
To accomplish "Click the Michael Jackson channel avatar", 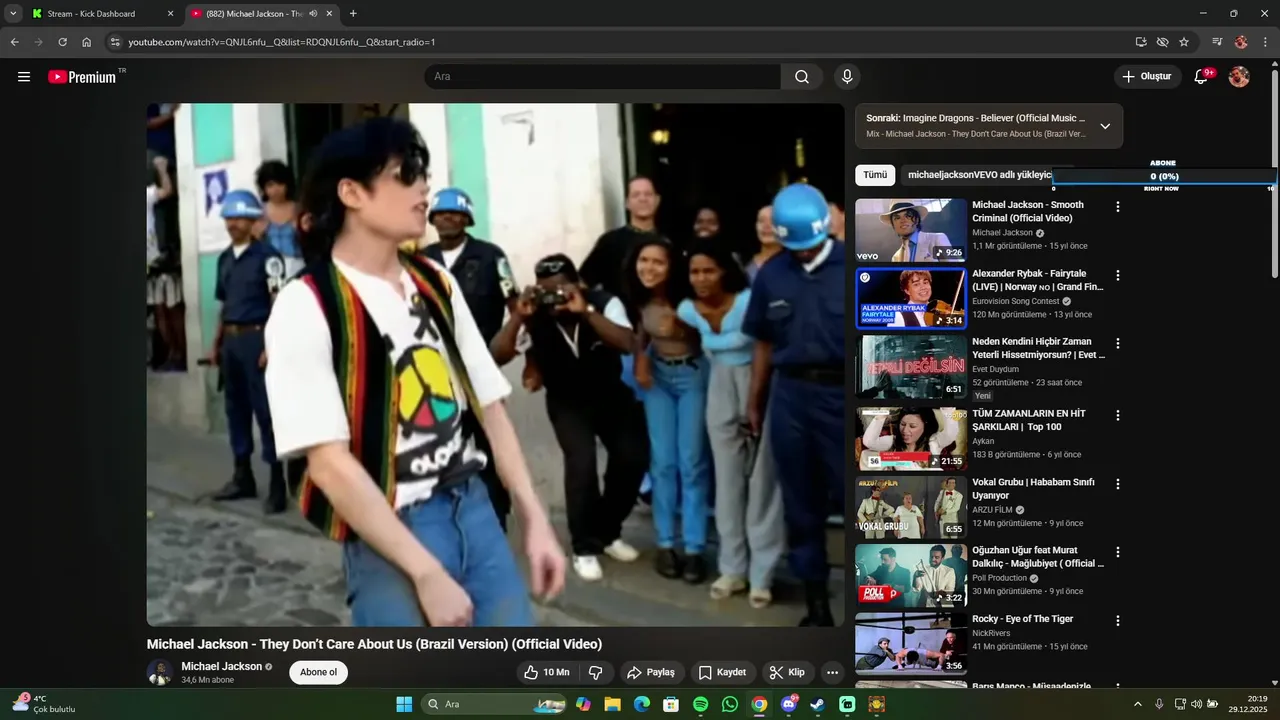I will (160, 673).
